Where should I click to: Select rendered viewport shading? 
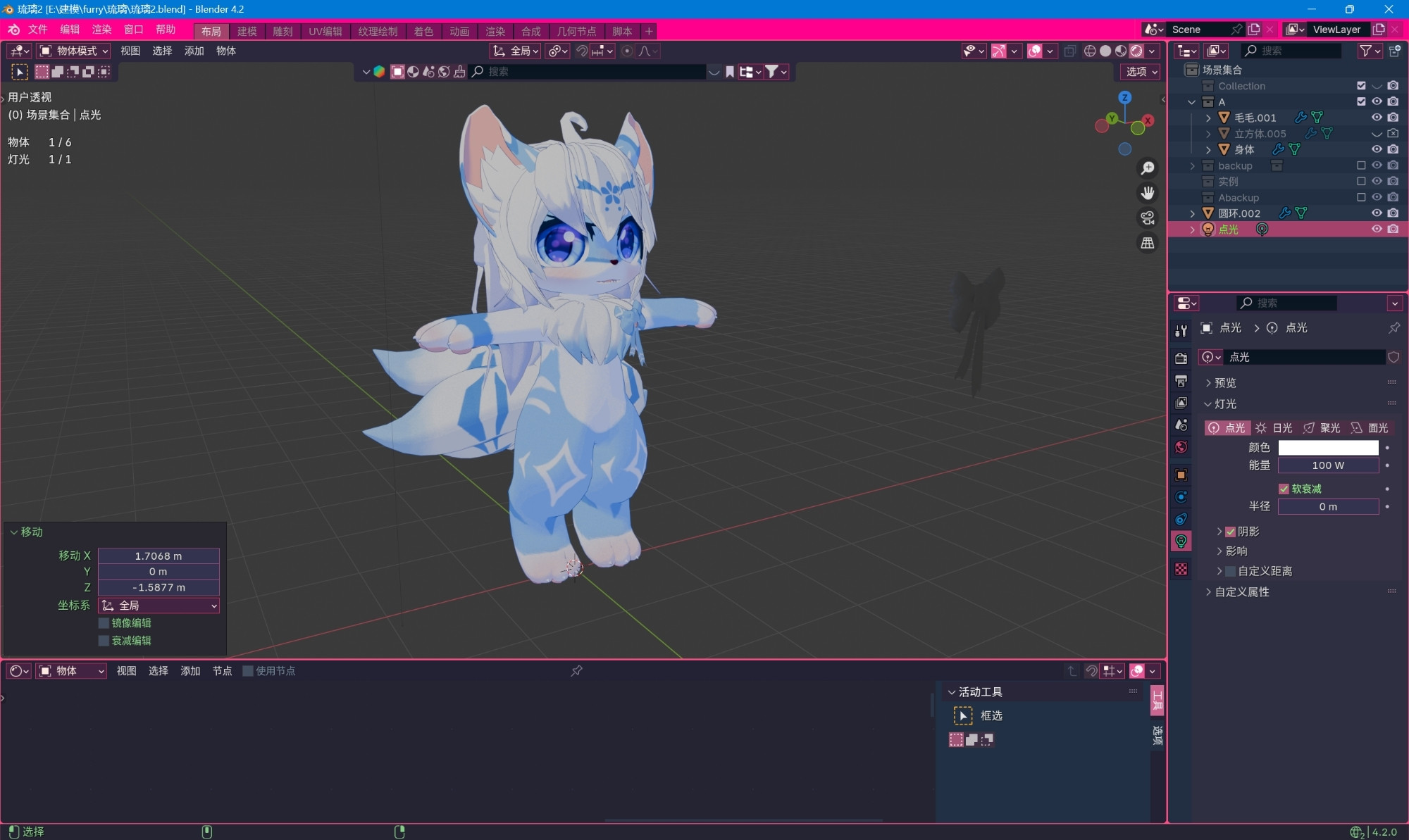tap(1136, 51)
